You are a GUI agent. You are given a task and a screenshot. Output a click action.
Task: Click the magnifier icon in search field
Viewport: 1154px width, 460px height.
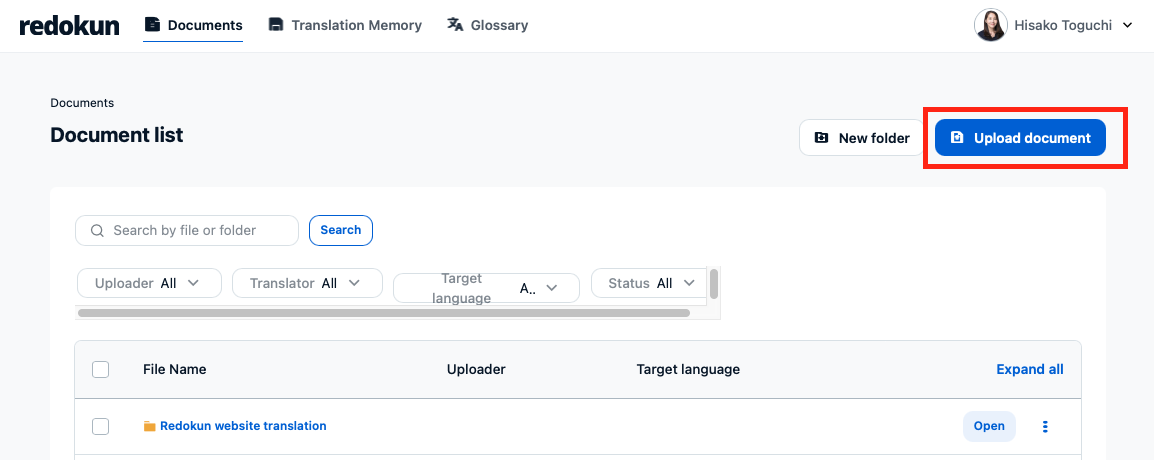tap(97, 230)
